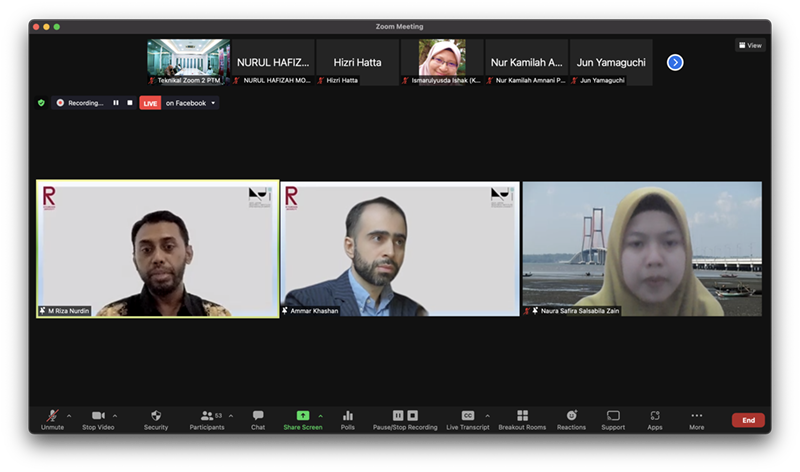Open the Security options

(x=156, y=417)
